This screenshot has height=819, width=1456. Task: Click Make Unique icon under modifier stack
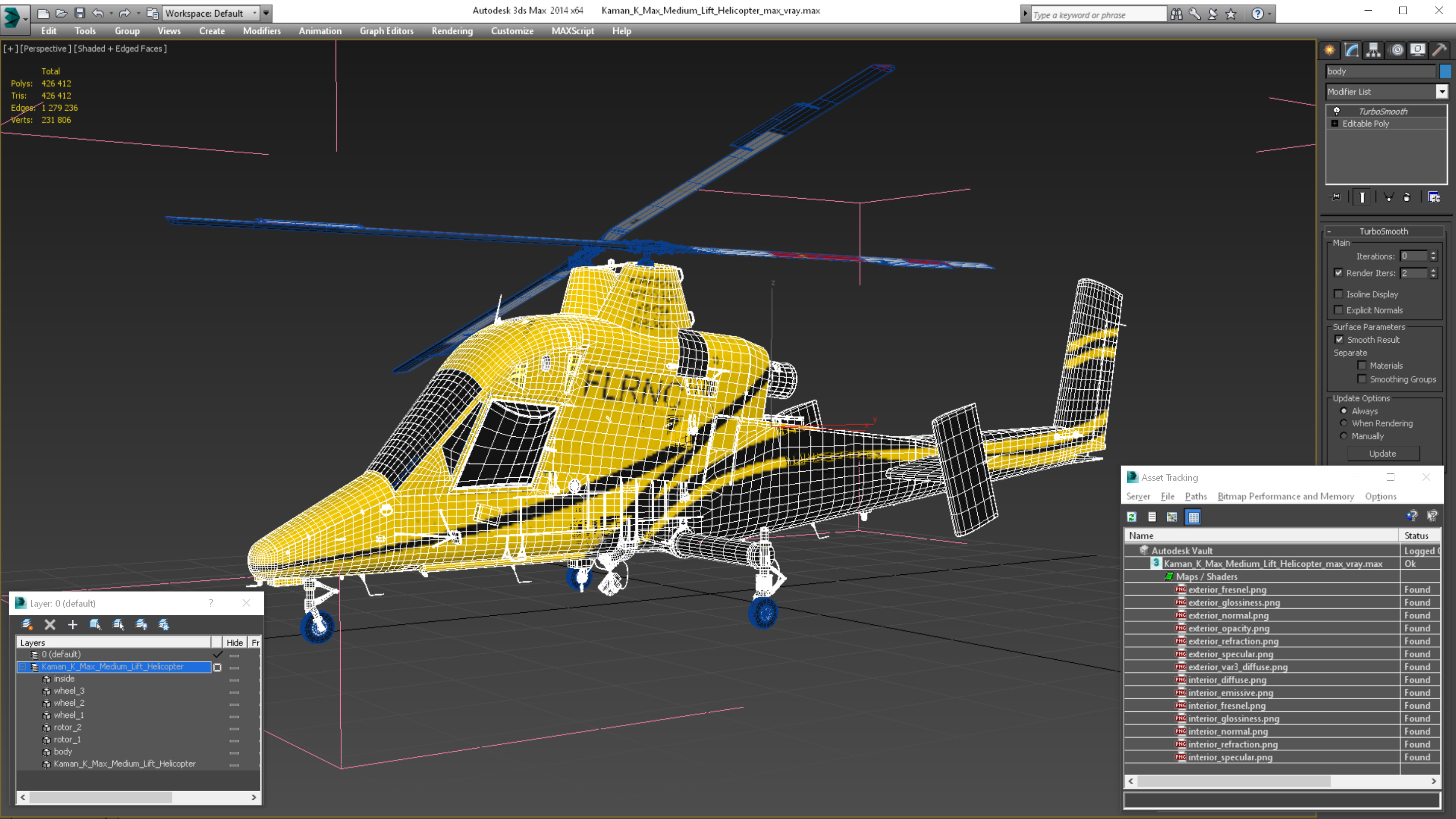[1388, 197]
